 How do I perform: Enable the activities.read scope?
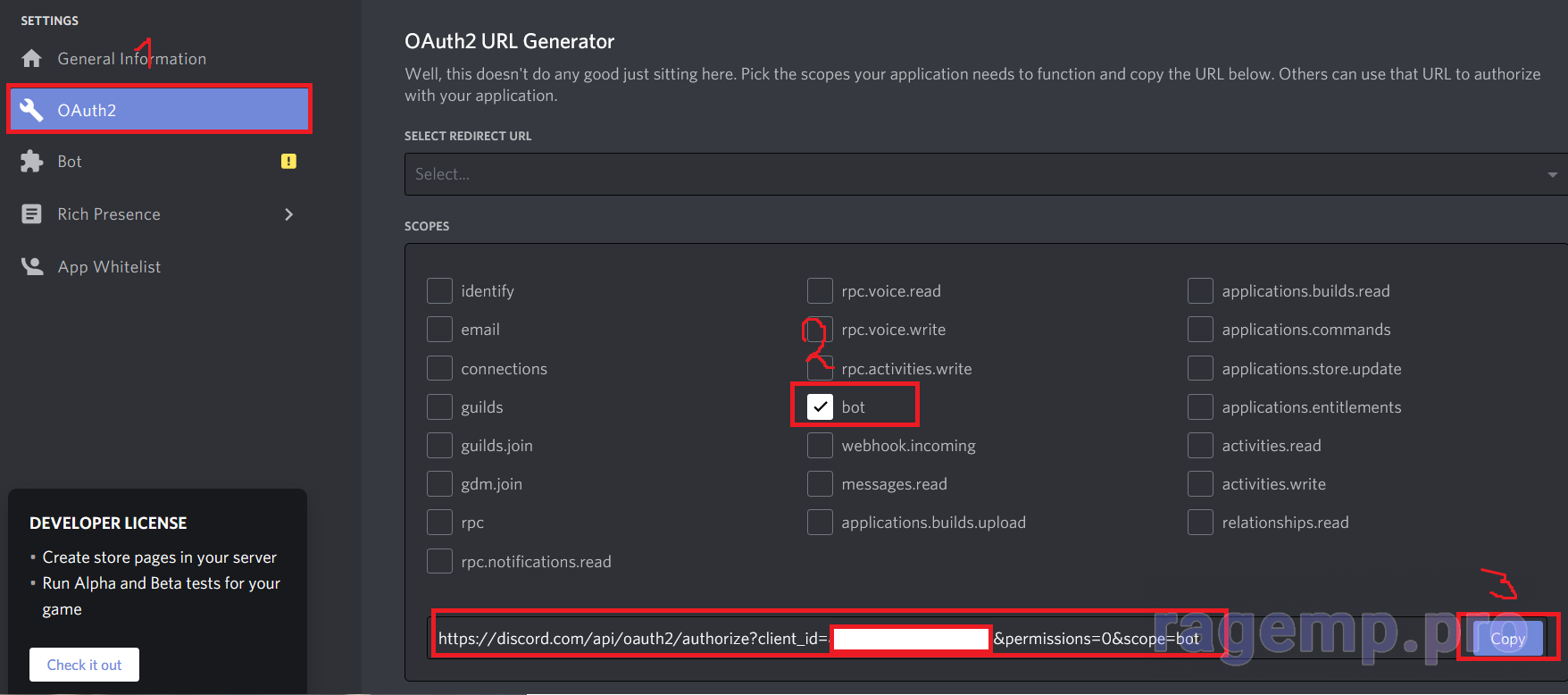(1200, 446)
